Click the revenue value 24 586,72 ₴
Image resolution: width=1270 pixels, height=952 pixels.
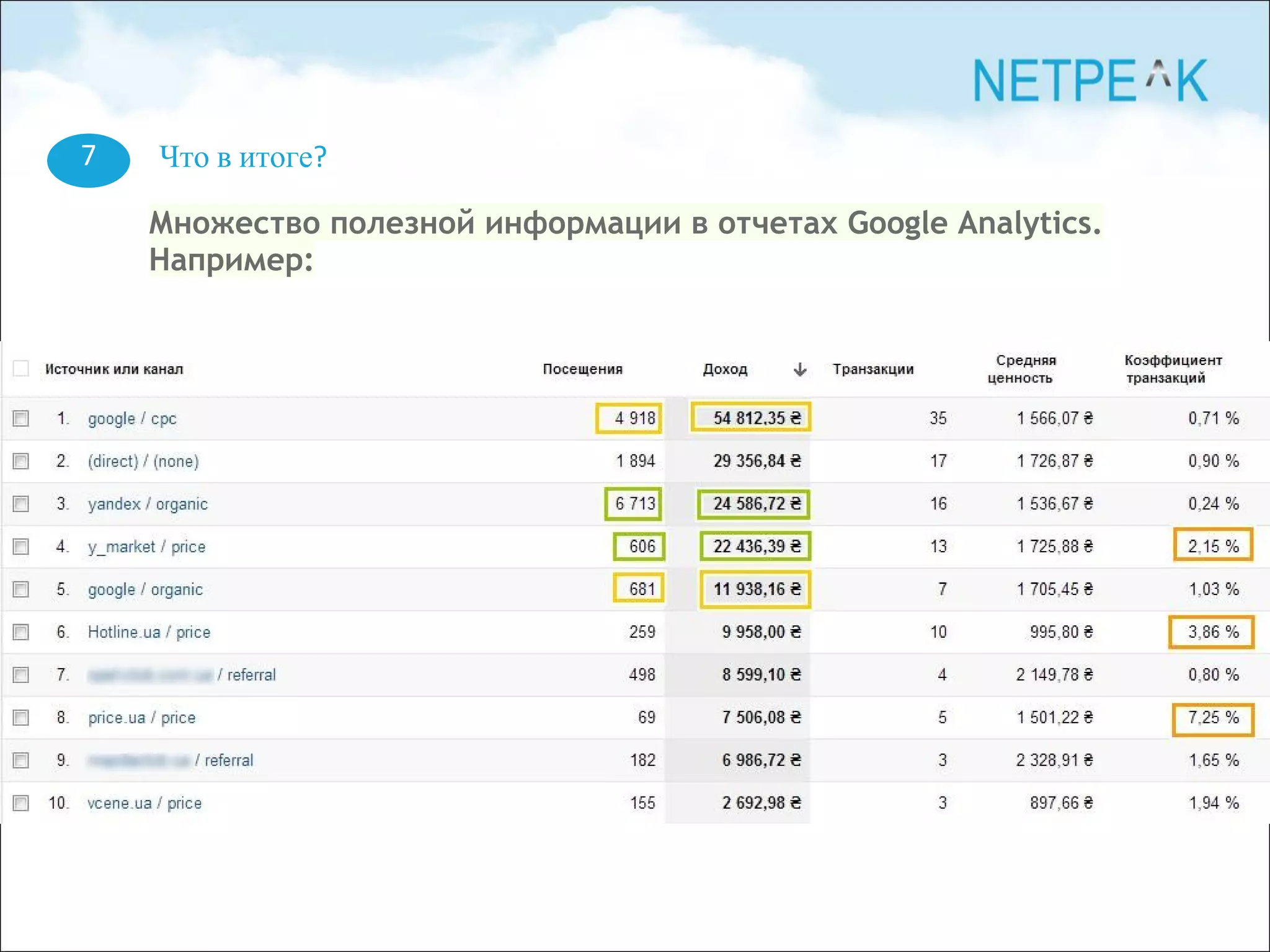point(757,504)
